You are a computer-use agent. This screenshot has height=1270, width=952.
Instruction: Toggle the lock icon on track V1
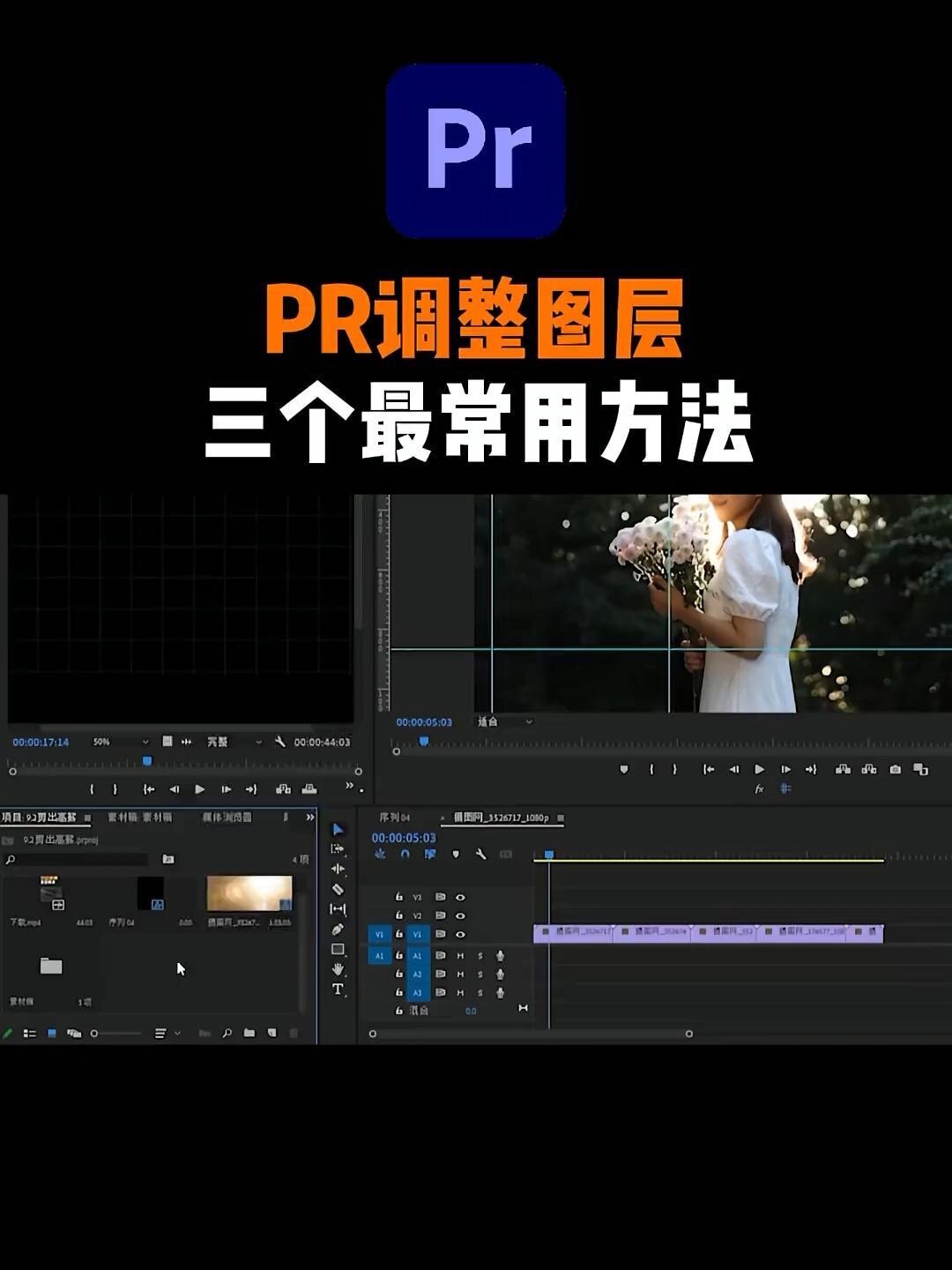tap(398, 934)
